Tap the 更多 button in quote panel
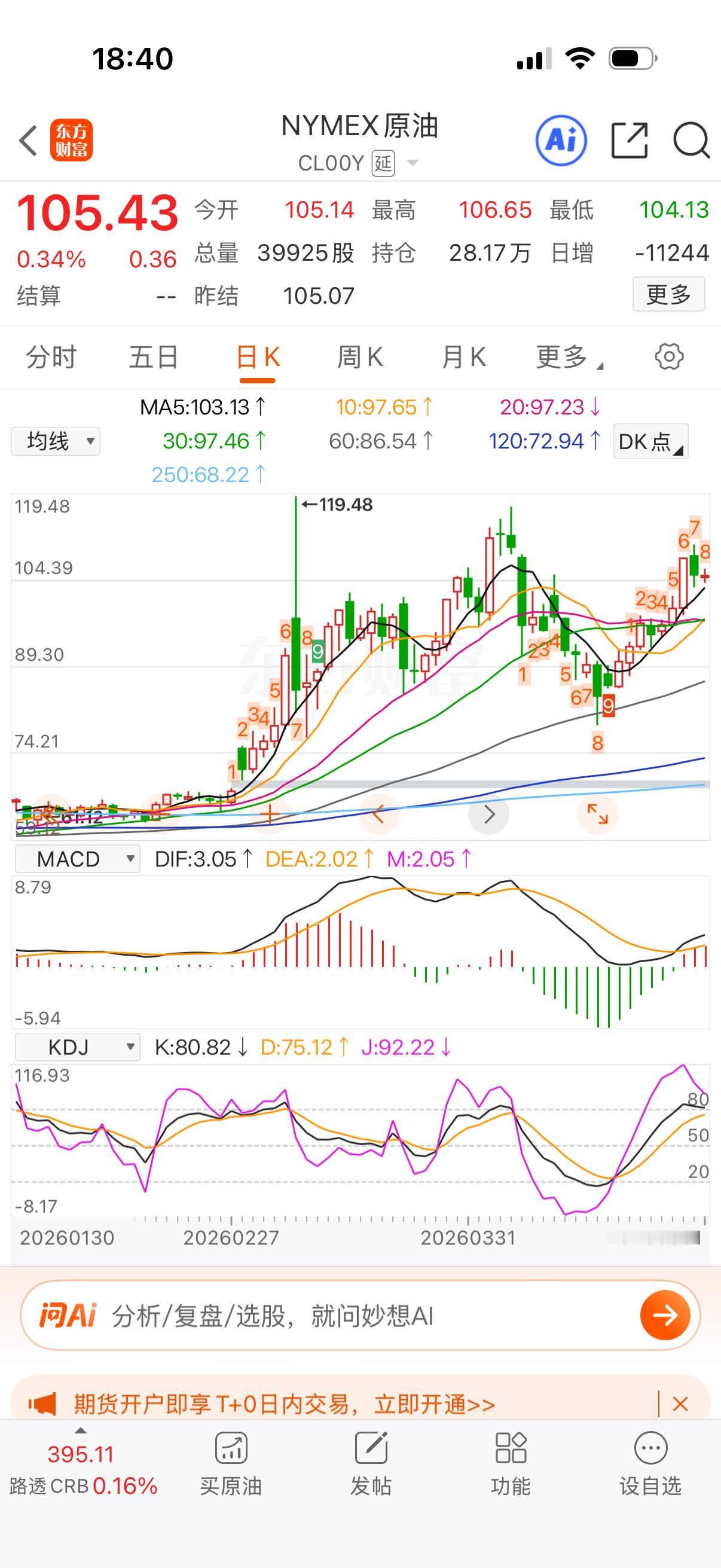721x1568 pixels. pyautogui.click(x=668, y=295)
